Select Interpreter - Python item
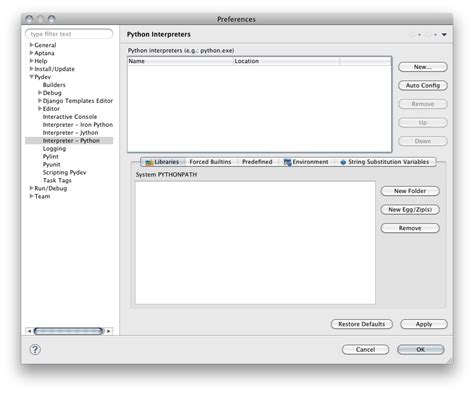The image size is (474, 393). pos(69,141)
